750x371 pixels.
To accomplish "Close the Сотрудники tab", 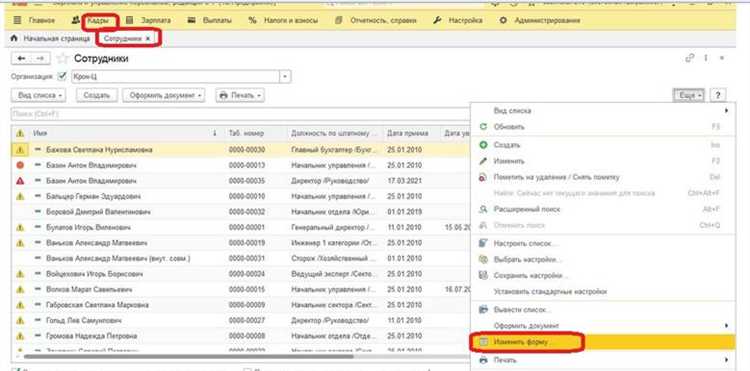I will 148,39.
